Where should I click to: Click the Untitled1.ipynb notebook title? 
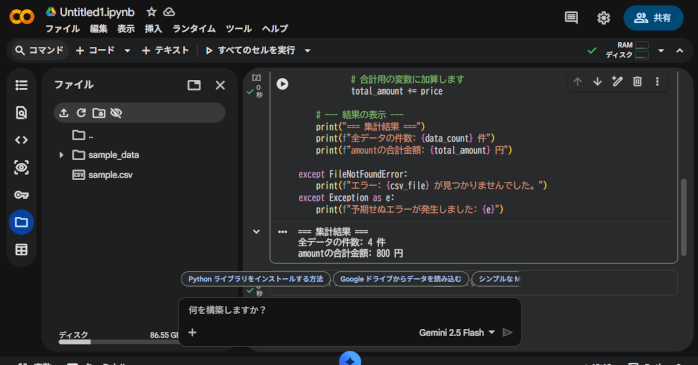point(97,12)
